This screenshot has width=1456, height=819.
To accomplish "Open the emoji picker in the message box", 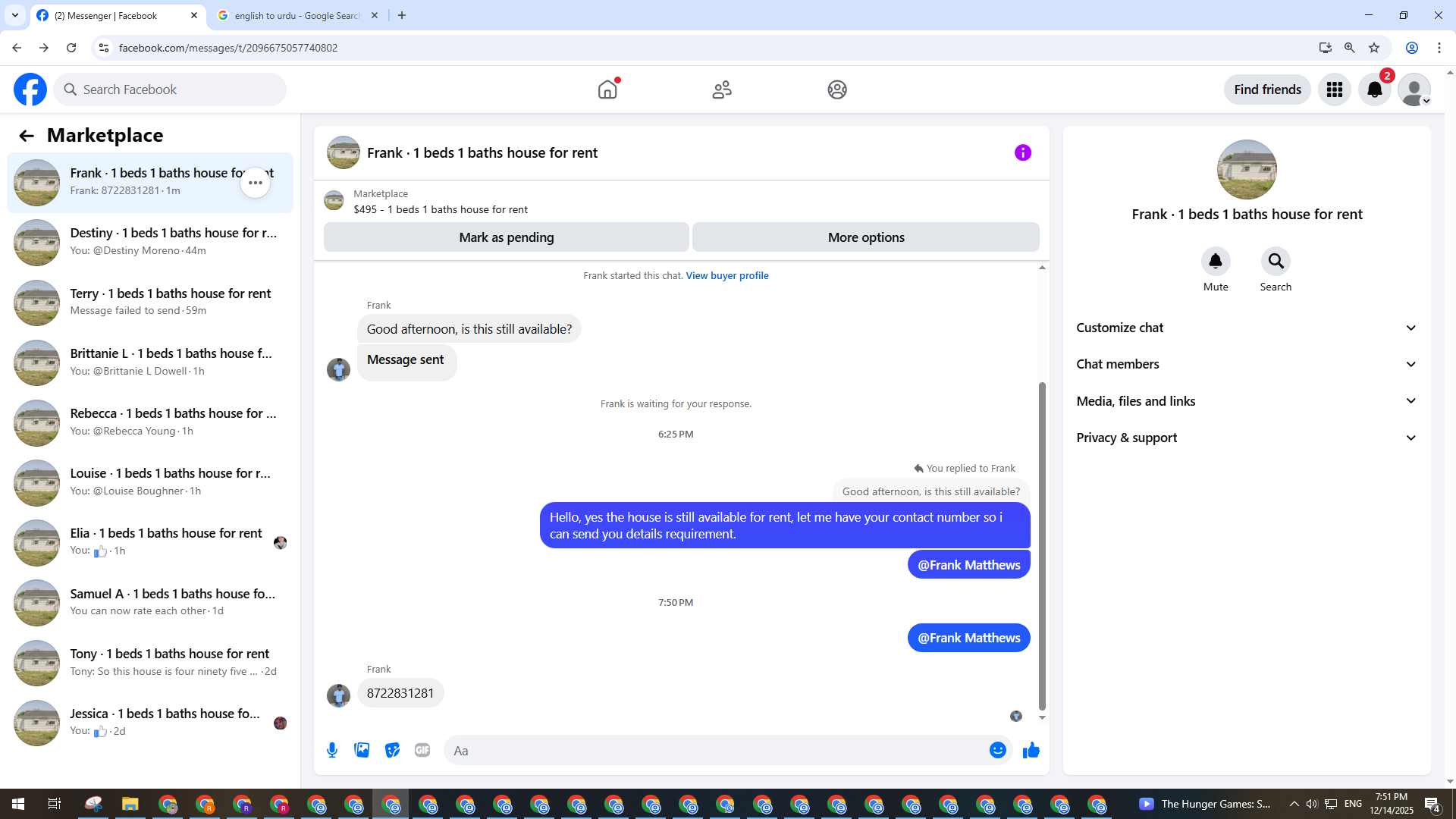I will click(x=997, y=750).
